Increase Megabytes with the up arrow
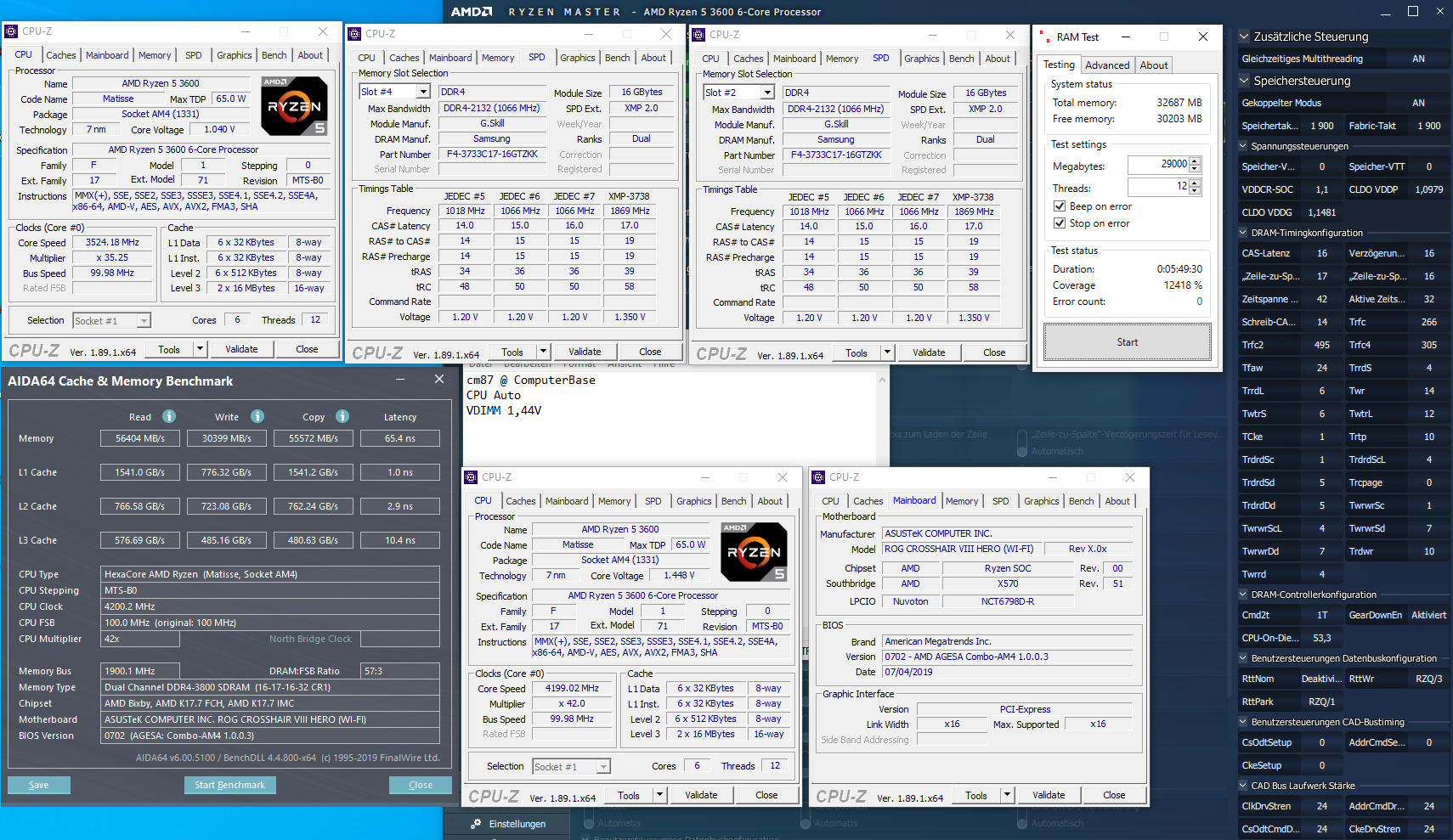This screenshot has width=1453, height=840. pyautogui.click(x=1196, y=161)
